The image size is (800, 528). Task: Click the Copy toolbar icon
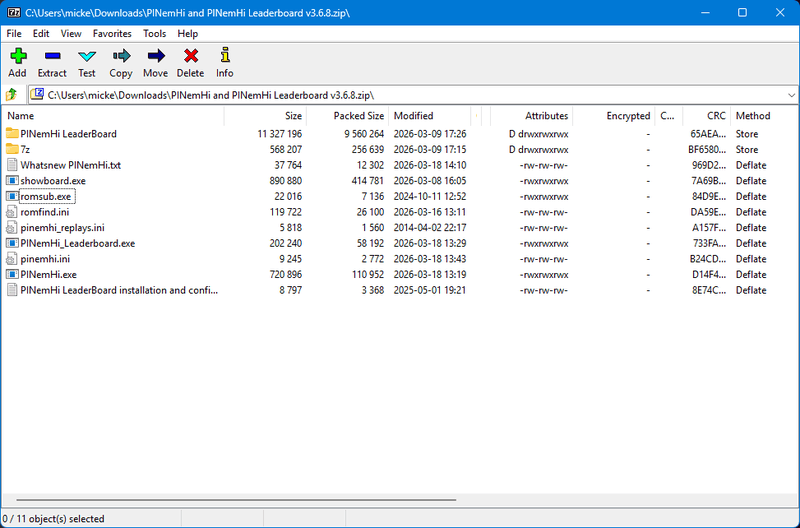[121, 55]
